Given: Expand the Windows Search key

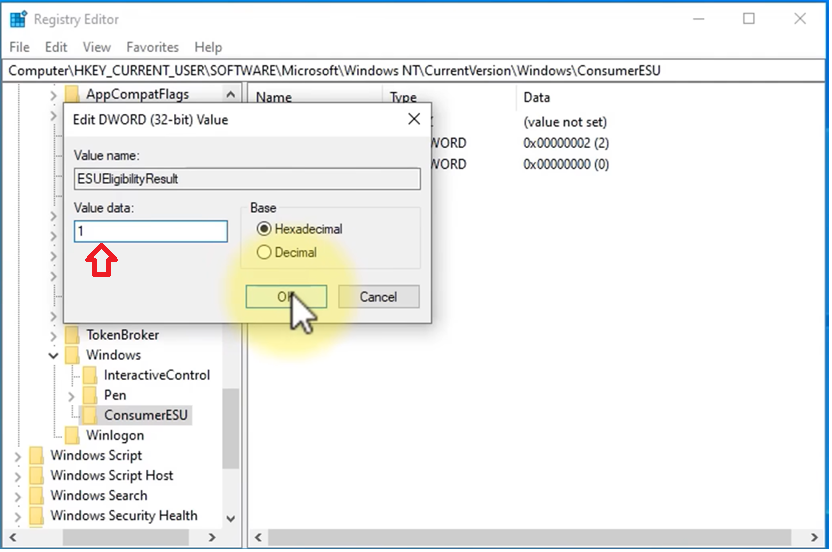Looking at the screenshot, I should [18, 497].
